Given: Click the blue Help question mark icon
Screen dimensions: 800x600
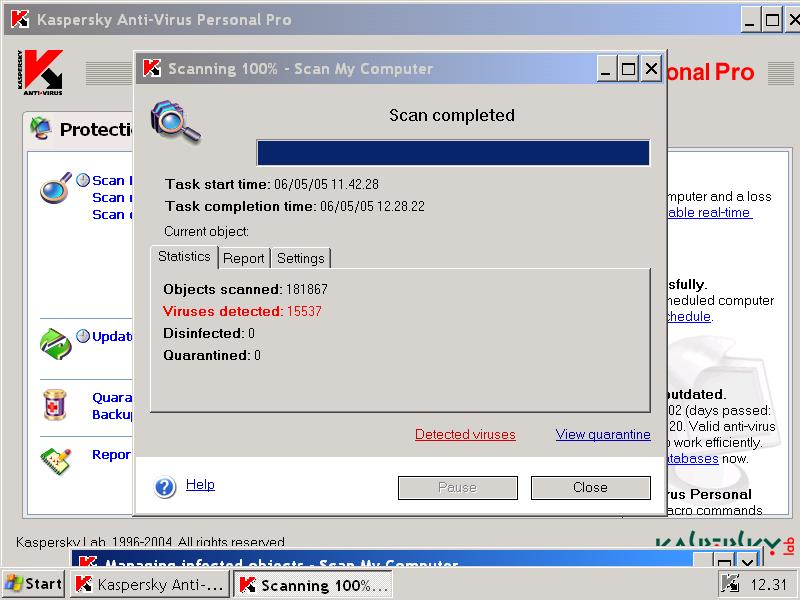Looking at the screenshot, I should click(x=165, y=487).
